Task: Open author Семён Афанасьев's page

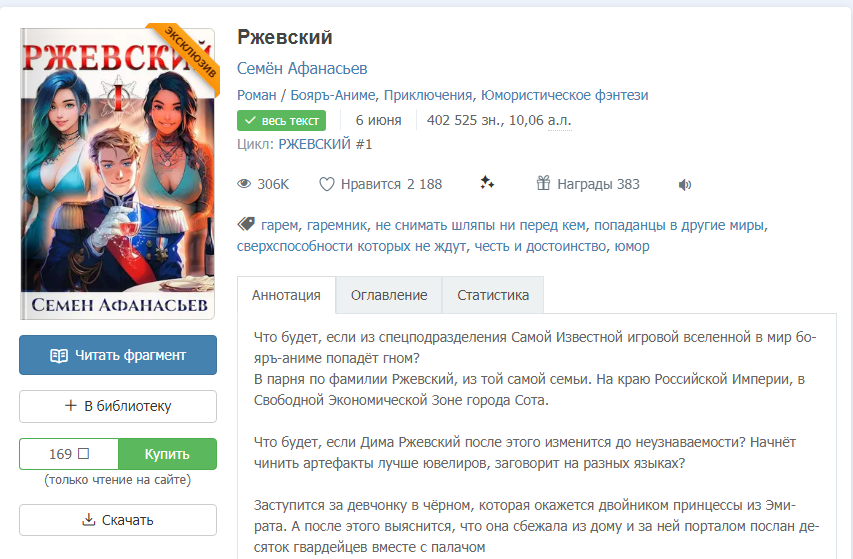Action: (x=302, y=69)
